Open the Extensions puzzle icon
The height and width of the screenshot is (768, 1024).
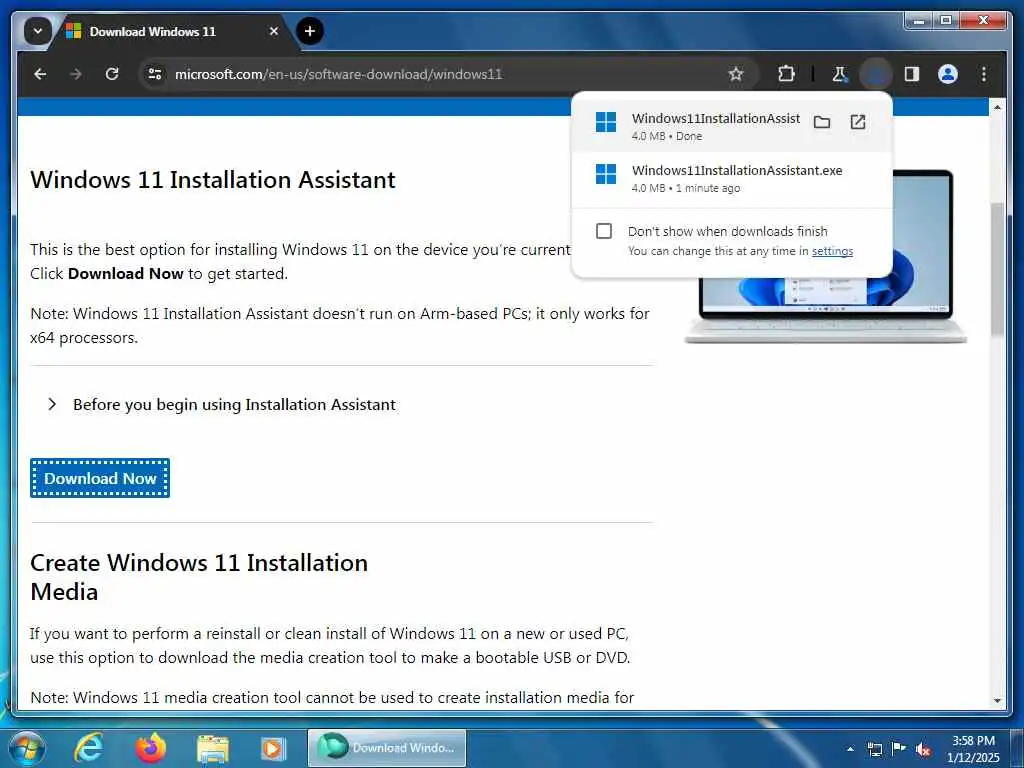[786, 74]
